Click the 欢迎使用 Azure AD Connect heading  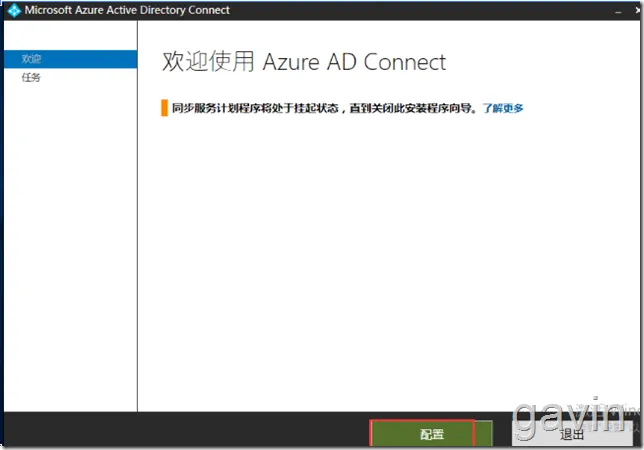304,62
